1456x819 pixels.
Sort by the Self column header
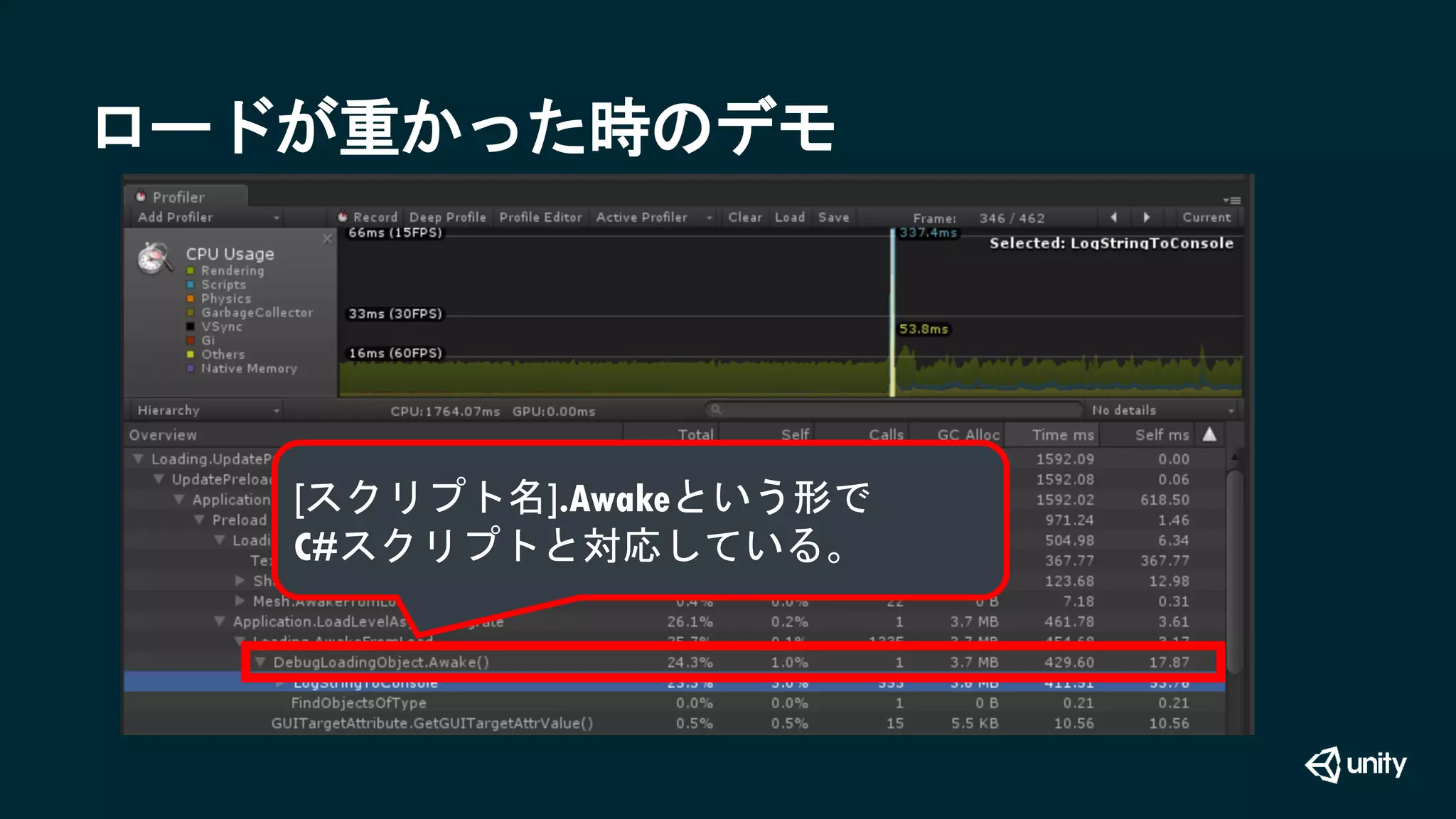pyautogui.click(x=795, y=434)
